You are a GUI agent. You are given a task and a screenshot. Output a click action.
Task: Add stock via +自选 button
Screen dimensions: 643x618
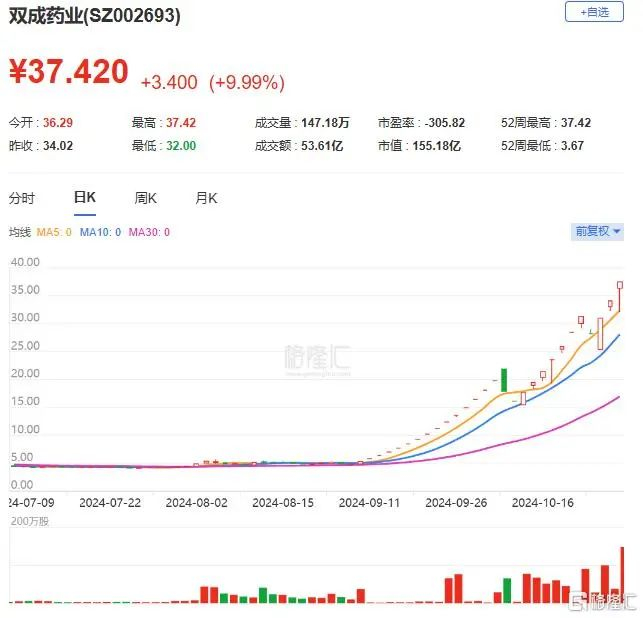point(594,12)
